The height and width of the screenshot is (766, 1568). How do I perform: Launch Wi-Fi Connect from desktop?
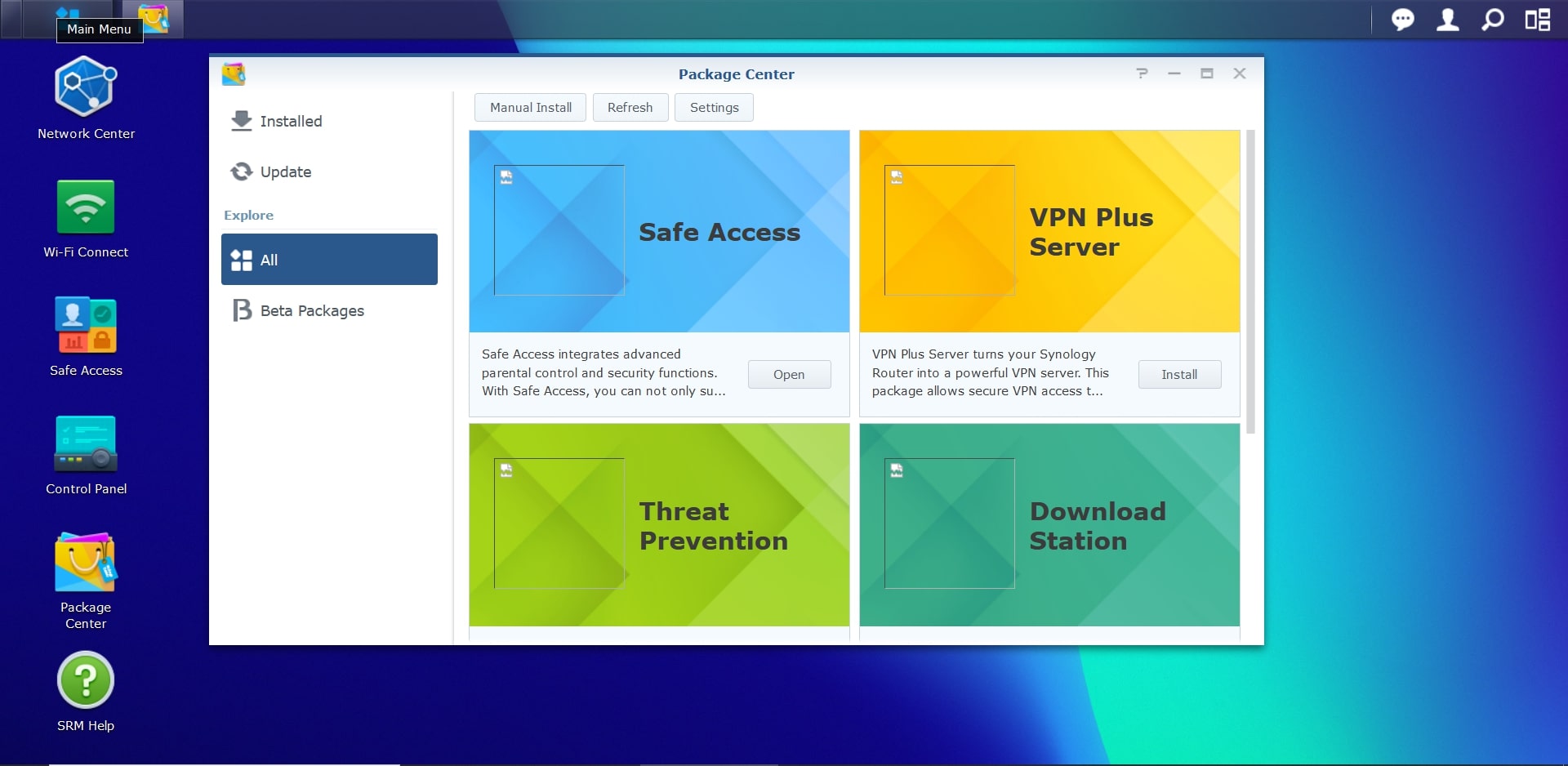click(x=86, y=219)
